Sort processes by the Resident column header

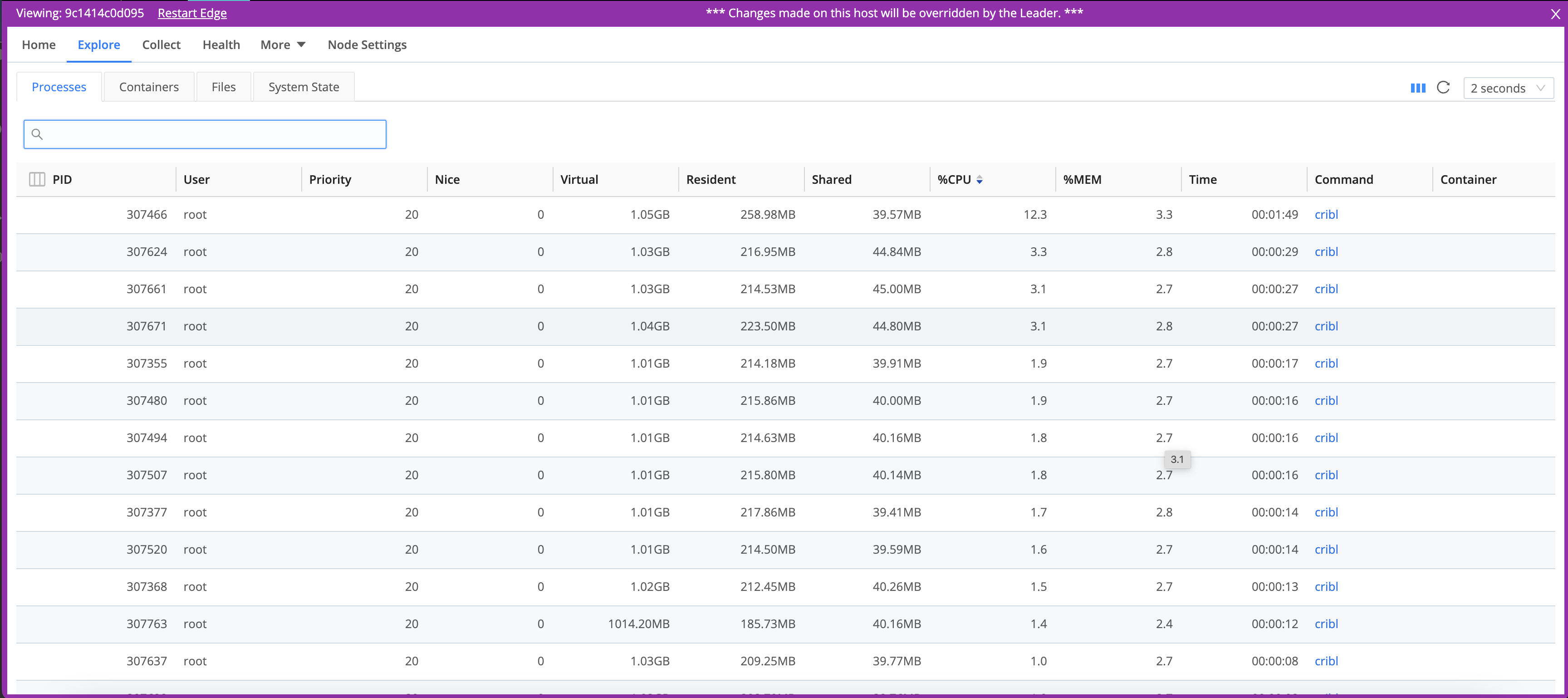tap(711, 179)
